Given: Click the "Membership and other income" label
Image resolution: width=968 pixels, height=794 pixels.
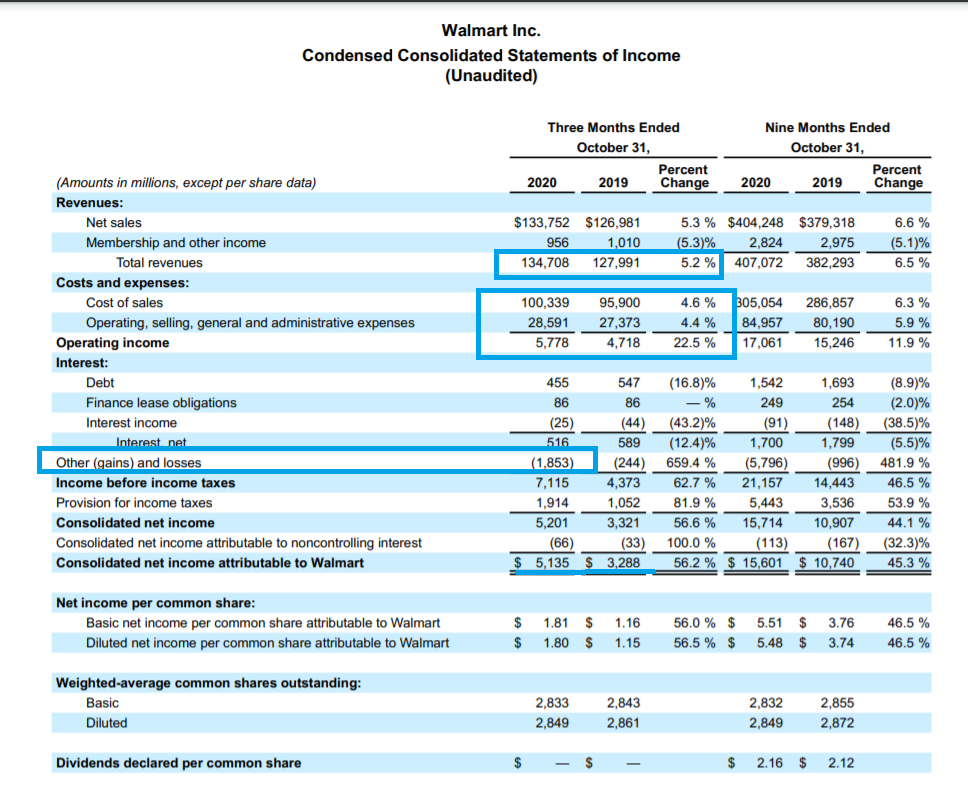Looking at the screenshot, I should [176, 243].
